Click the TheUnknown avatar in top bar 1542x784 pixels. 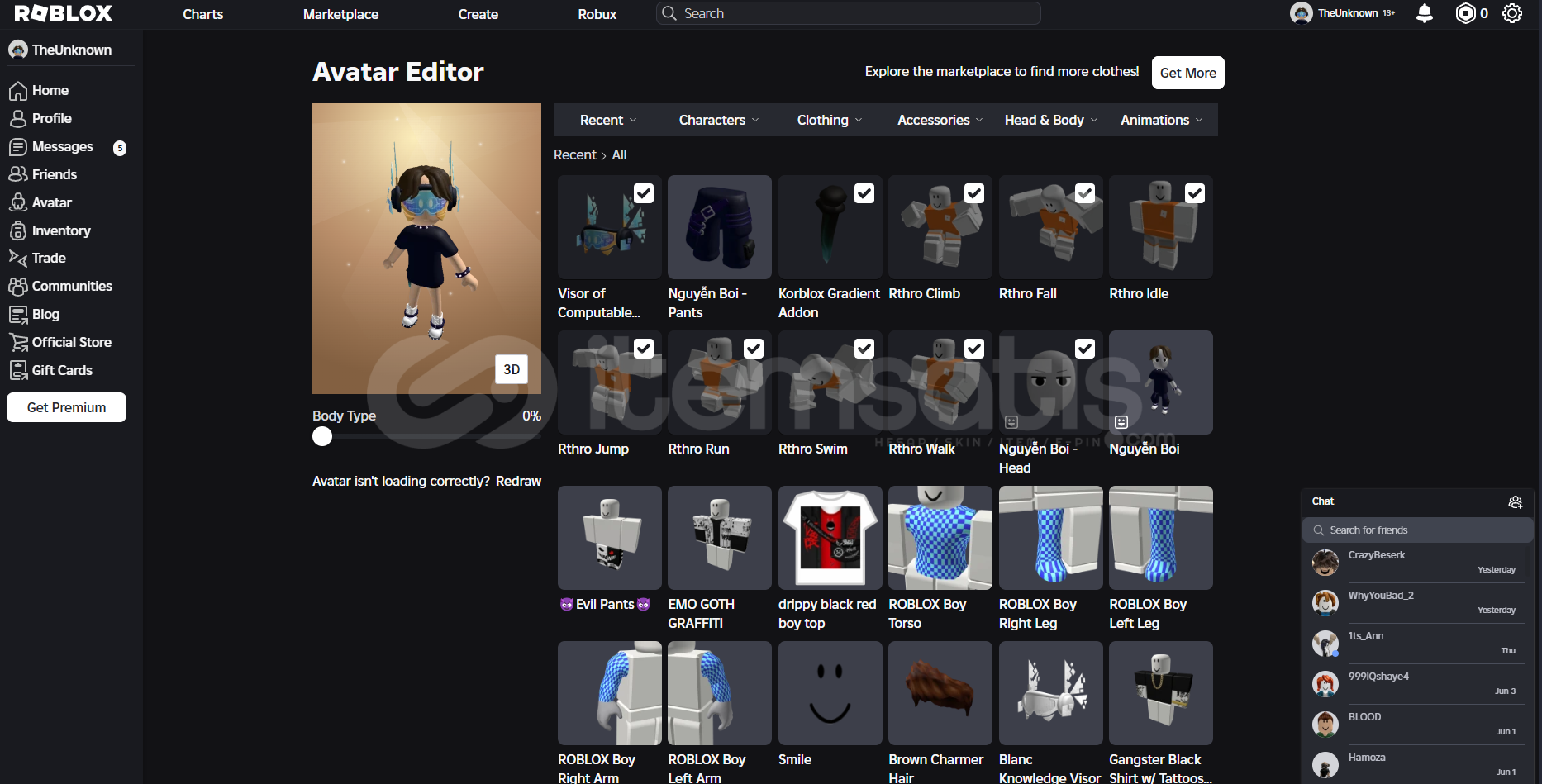point(1302,13)
